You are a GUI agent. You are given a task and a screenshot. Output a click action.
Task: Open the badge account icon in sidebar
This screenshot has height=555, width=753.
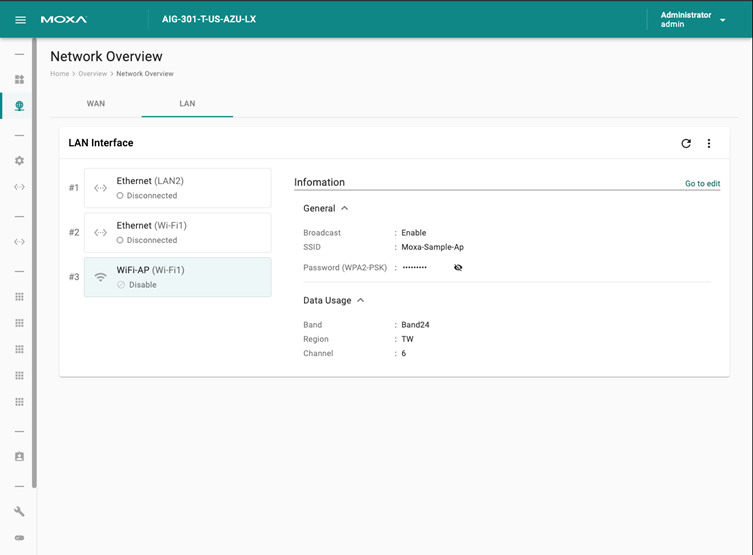[19, 457]
